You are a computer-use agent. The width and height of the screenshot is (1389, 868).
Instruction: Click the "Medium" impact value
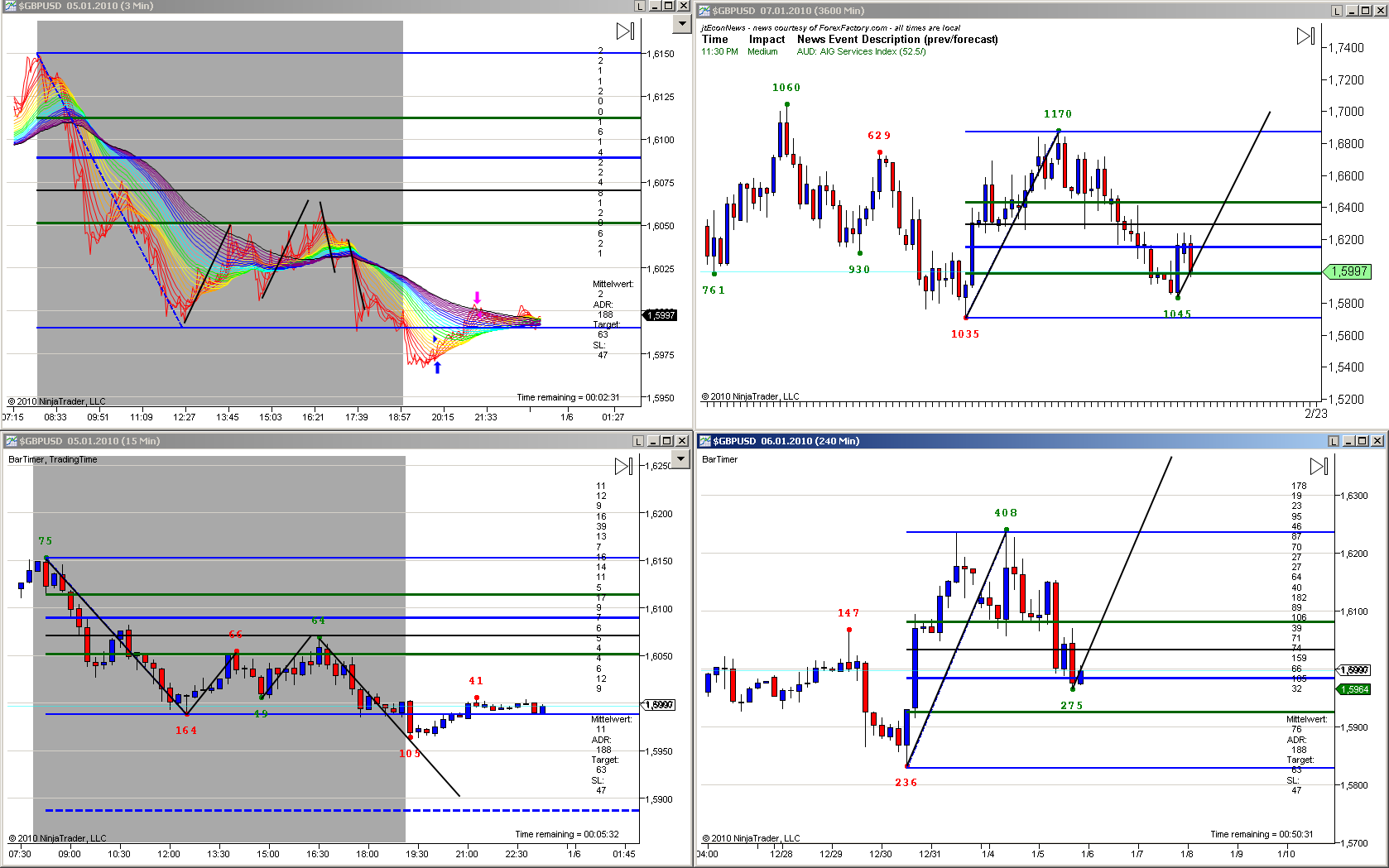click(762, 51)
